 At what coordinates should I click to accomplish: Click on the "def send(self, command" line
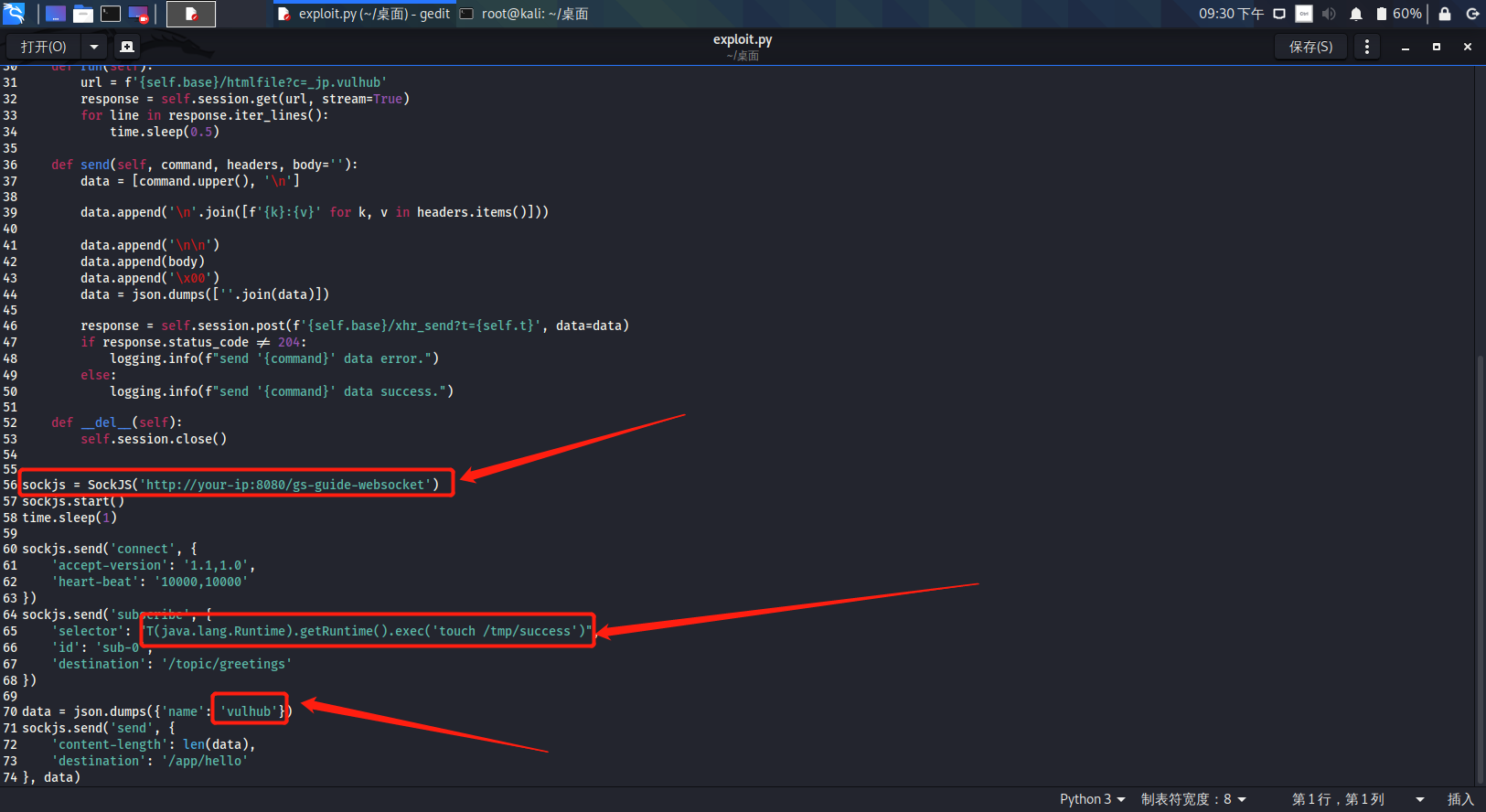point(205,165)
